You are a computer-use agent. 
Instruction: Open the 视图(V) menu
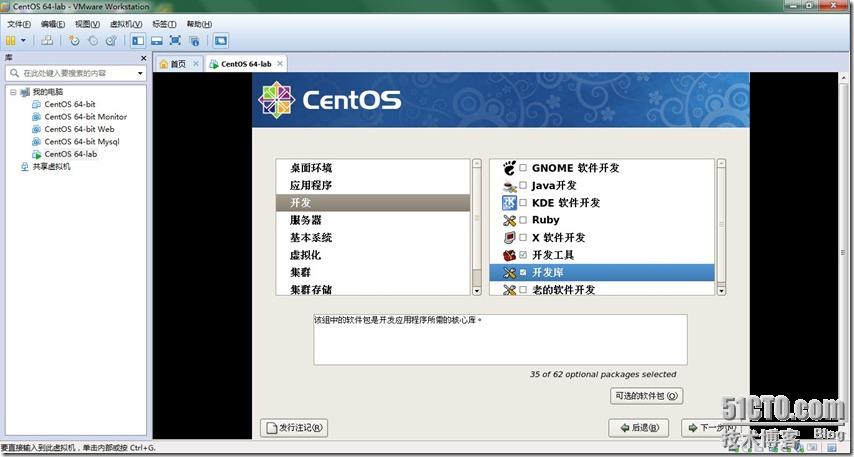coord(87,24)
